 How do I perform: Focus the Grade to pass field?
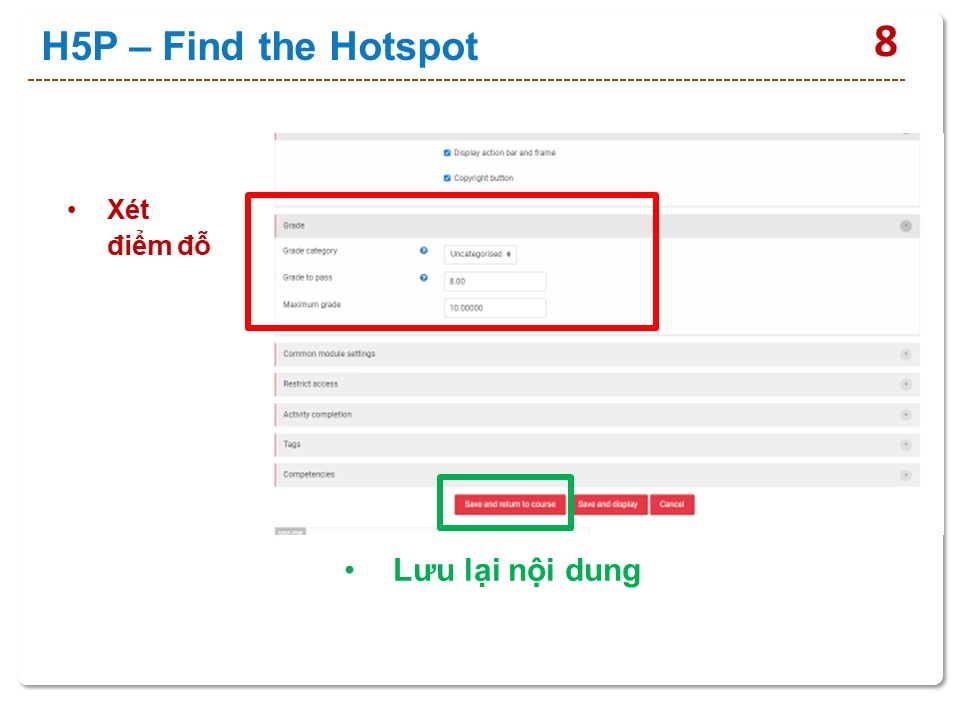pyautogui.click(x=495, y=282)
